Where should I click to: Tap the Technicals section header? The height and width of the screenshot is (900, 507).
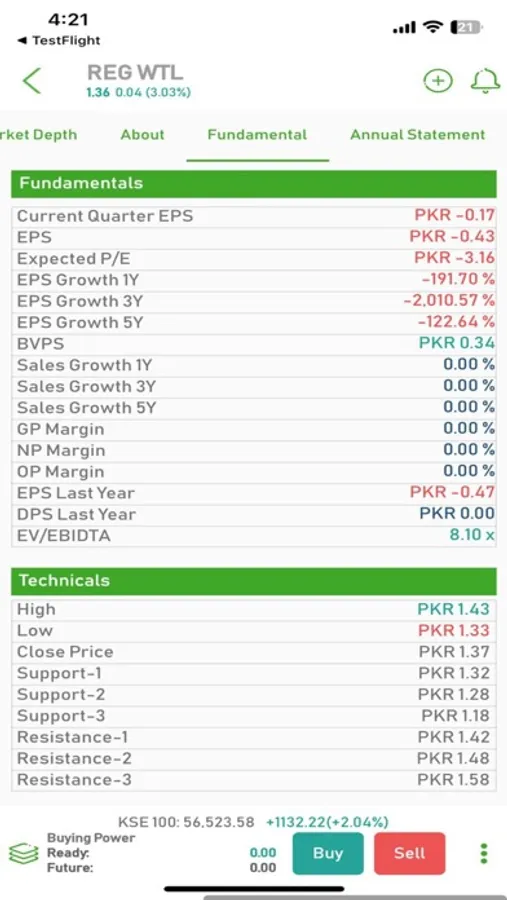(253, 580)
